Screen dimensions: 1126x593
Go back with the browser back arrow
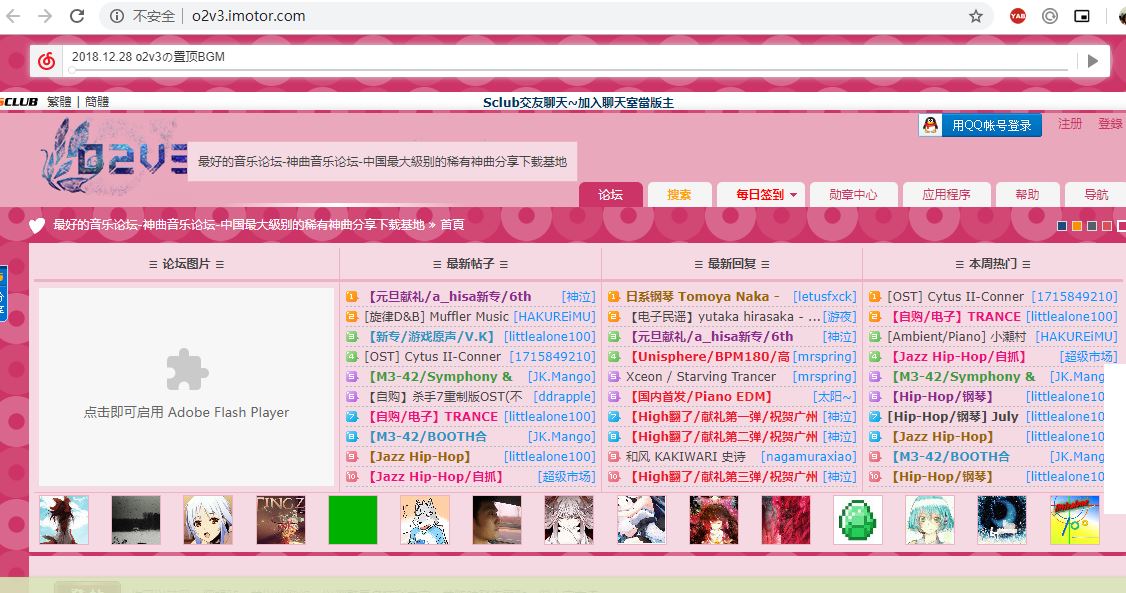point(13,16)
